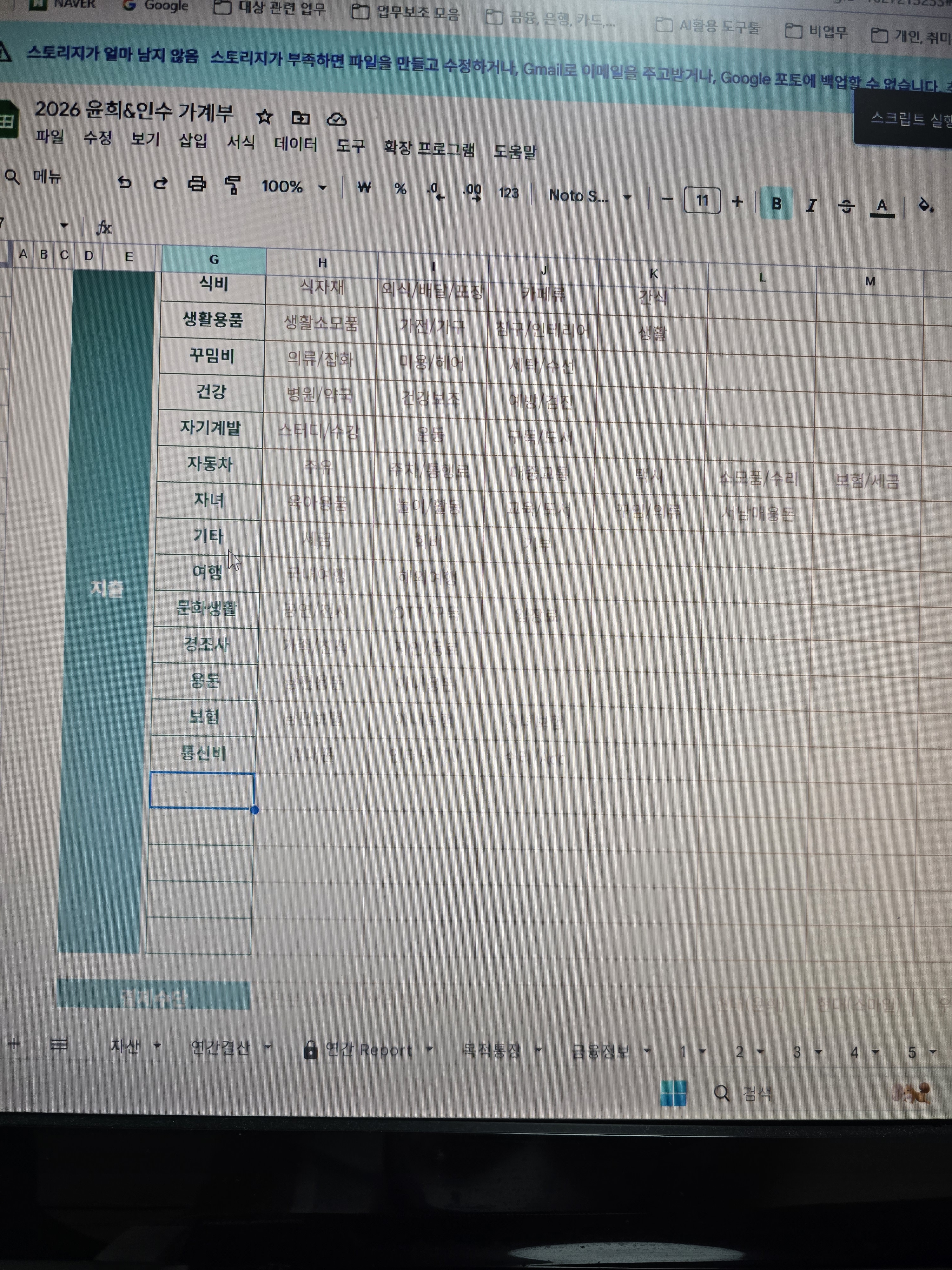The width and height of the screenshot is (952, 1270).
Task: Open the Google bookmark
Action: point(155,6)
